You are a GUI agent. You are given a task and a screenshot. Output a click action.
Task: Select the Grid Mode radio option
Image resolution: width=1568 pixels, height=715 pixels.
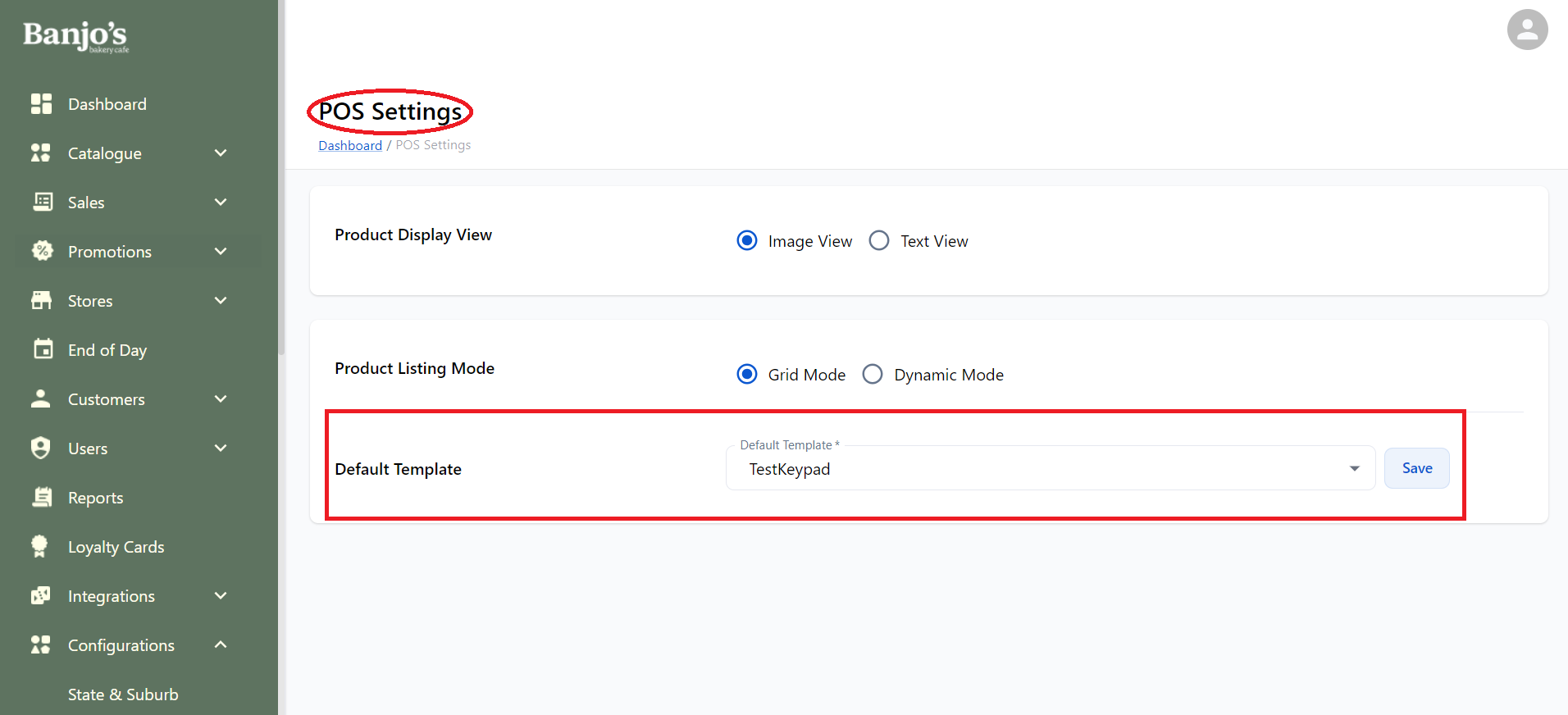point(746,375)
